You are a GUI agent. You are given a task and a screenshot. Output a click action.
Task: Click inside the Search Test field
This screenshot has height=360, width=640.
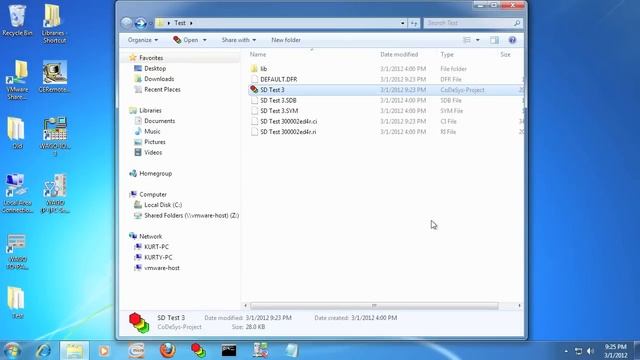(x=468, y=23)
